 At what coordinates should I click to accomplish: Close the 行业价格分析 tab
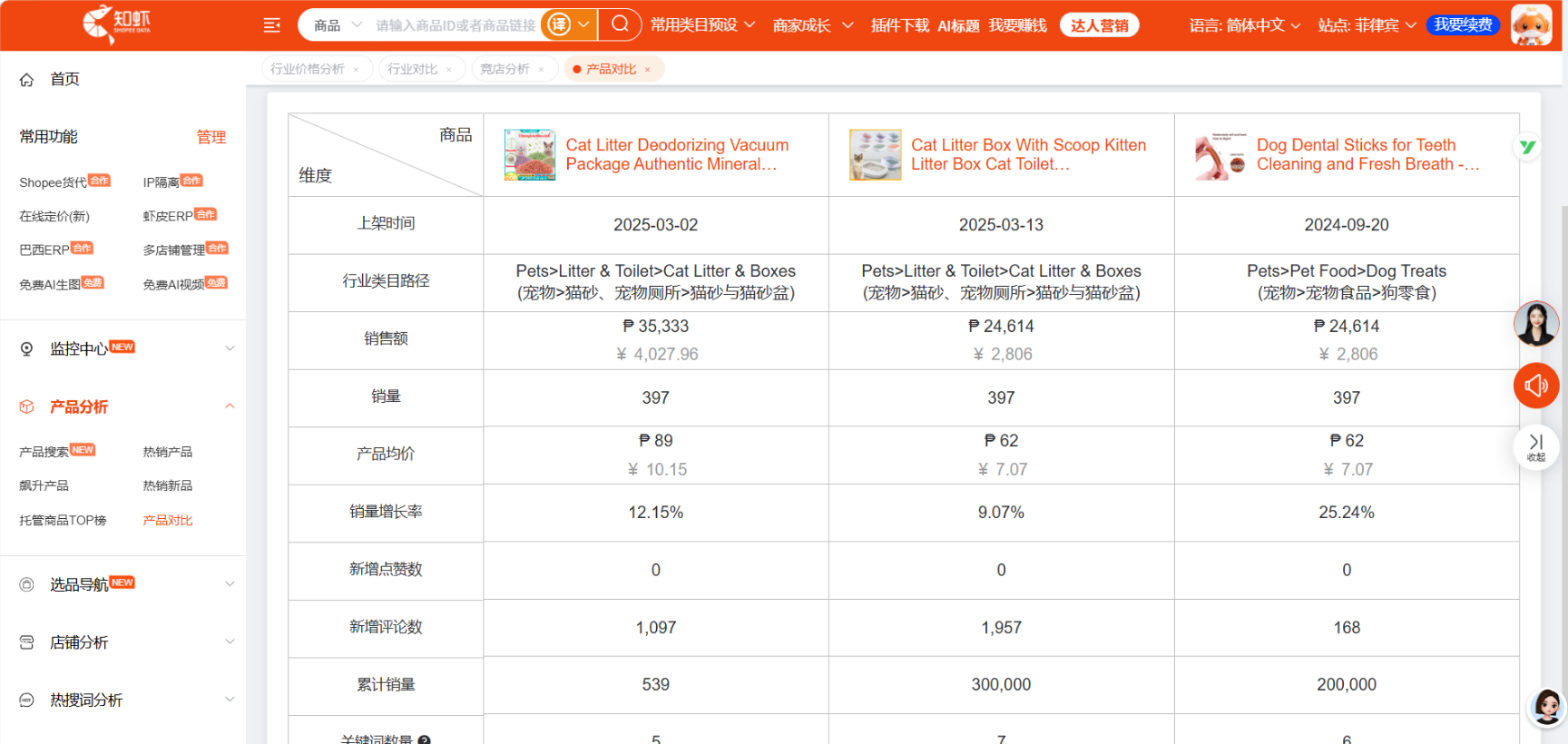[x=356, y=70]
